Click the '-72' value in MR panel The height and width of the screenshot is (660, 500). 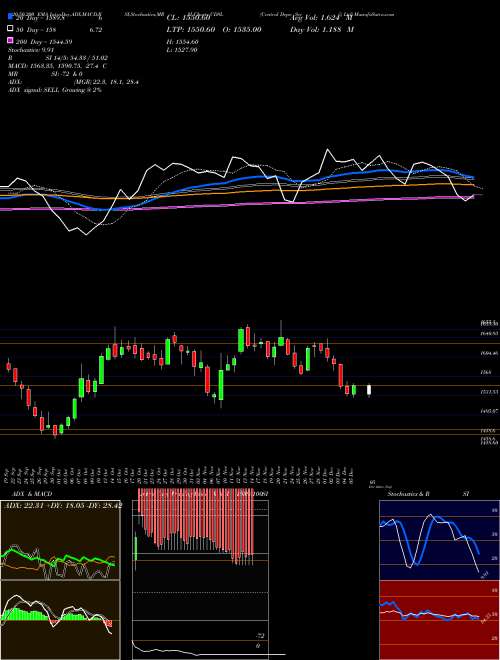pos(260,636)
